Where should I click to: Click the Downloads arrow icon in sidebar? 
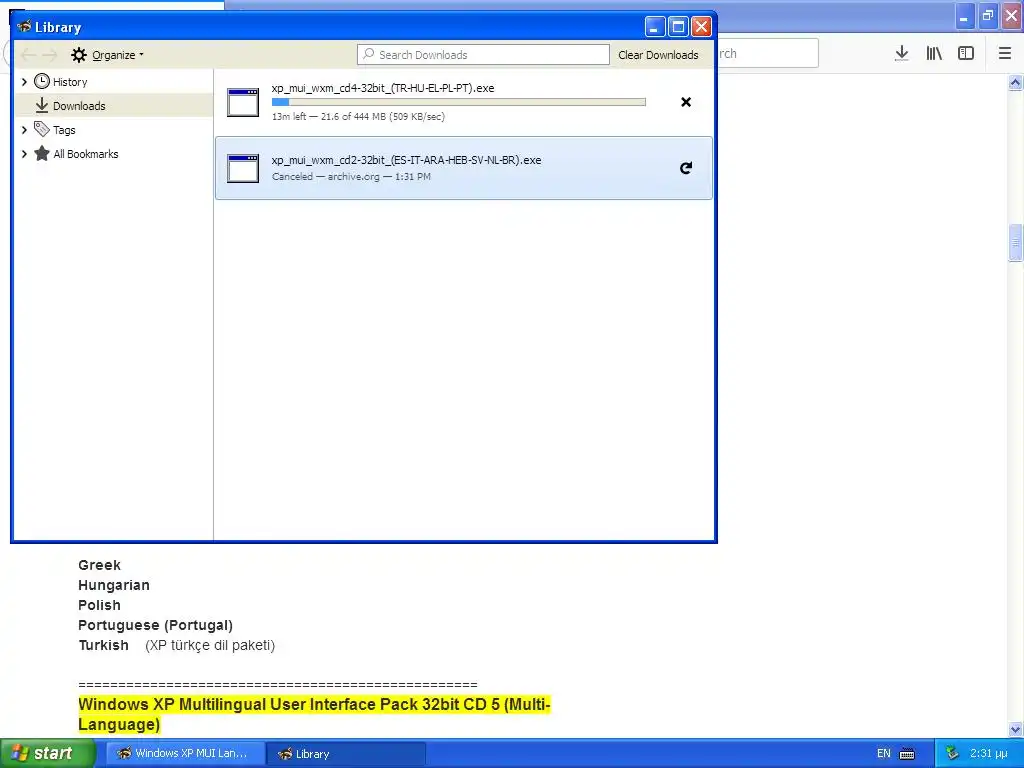click(42, 105)
